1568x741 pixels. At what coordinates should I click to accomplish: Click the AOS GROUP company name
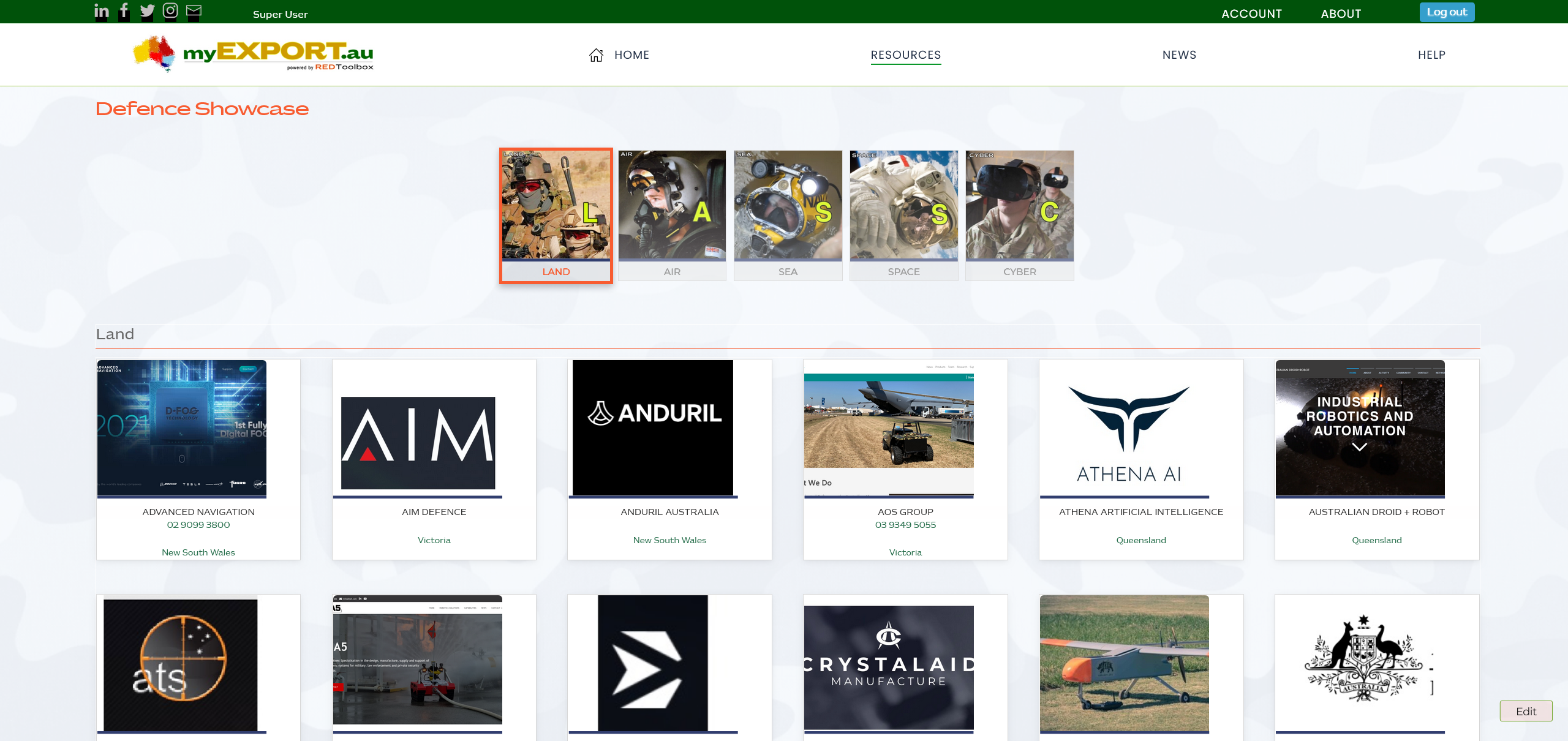905,512
